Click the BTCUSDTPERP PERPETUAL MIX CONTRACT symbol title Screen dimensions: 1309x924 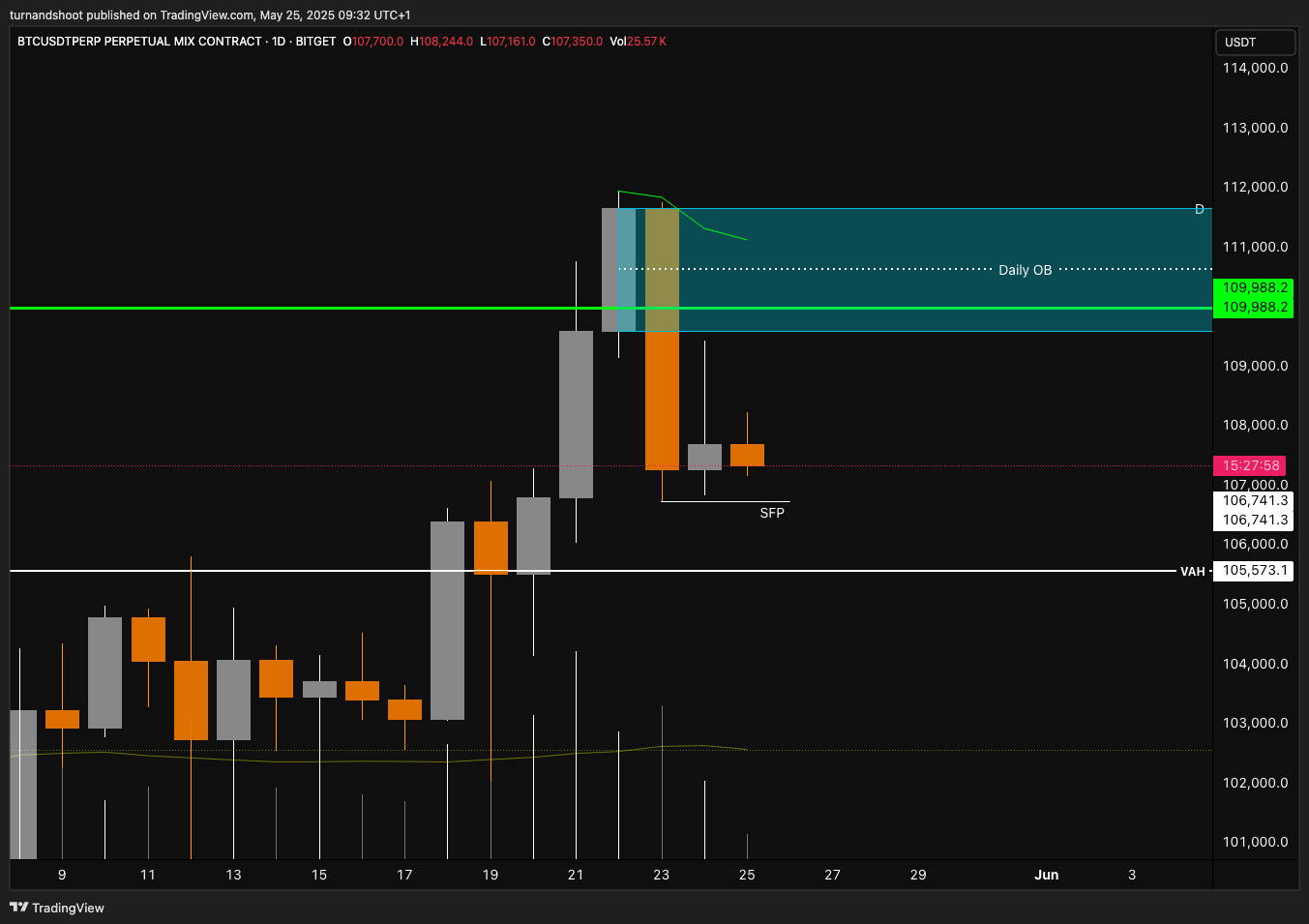[139, 42]
